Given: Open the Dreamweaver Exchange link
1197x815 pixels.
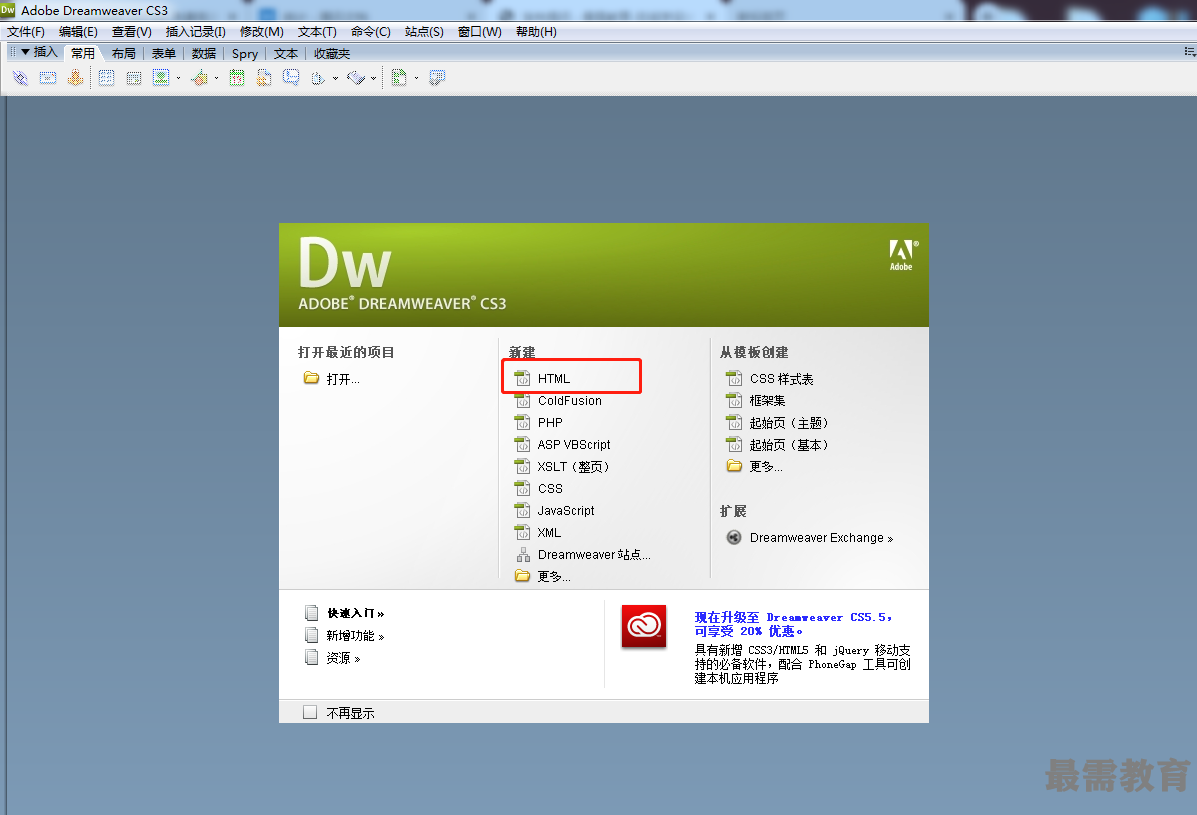Looking at the screenshot, I should [x=821, y=537].
